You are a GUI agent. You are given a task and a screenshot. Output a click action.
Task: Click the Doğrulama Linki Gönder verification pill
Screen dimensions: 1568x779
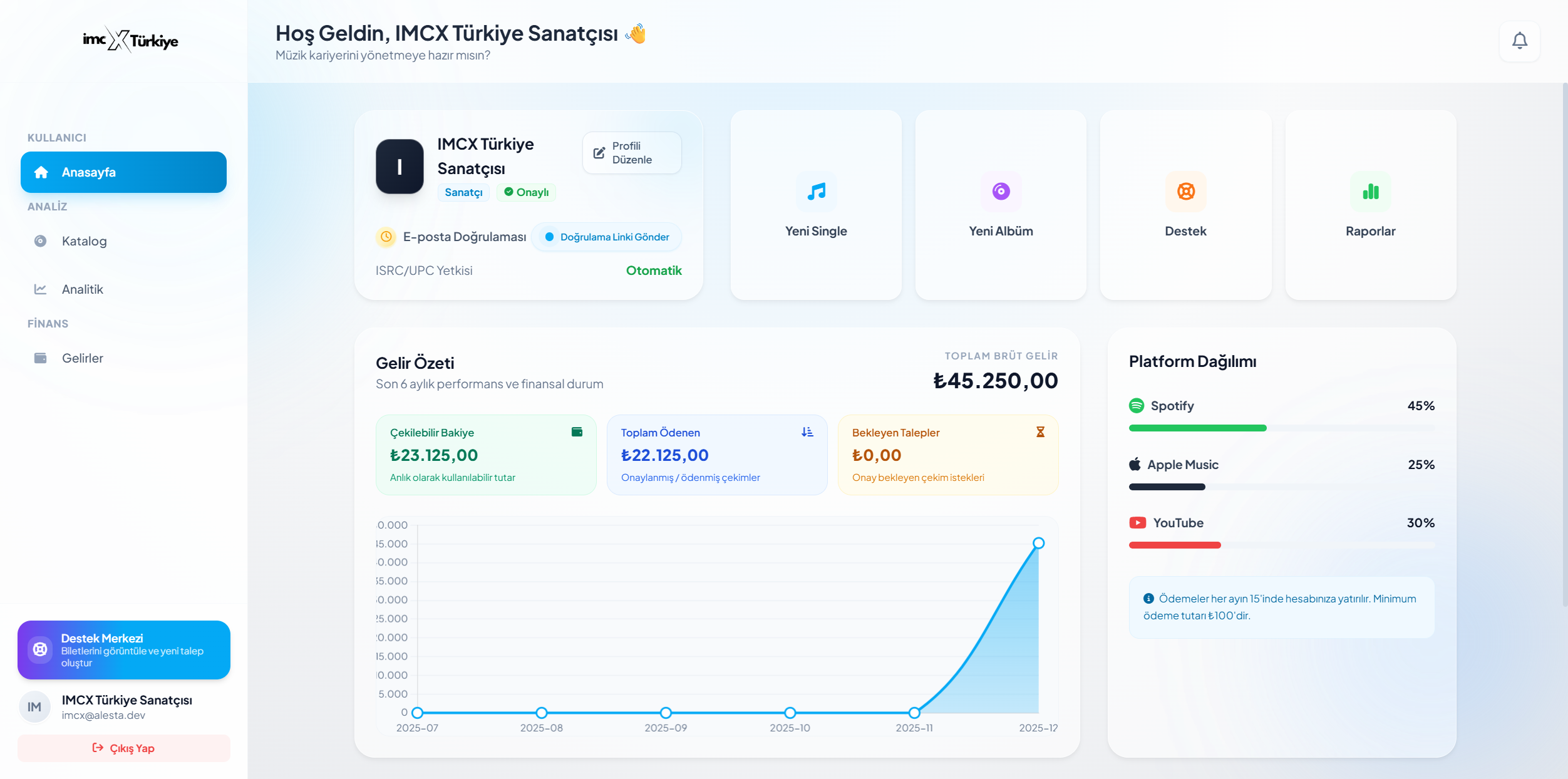pos(606,237)
